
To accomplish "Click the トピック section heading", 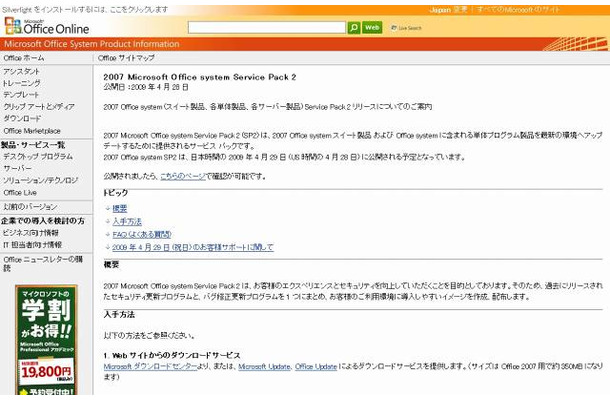I will (116, 193).
